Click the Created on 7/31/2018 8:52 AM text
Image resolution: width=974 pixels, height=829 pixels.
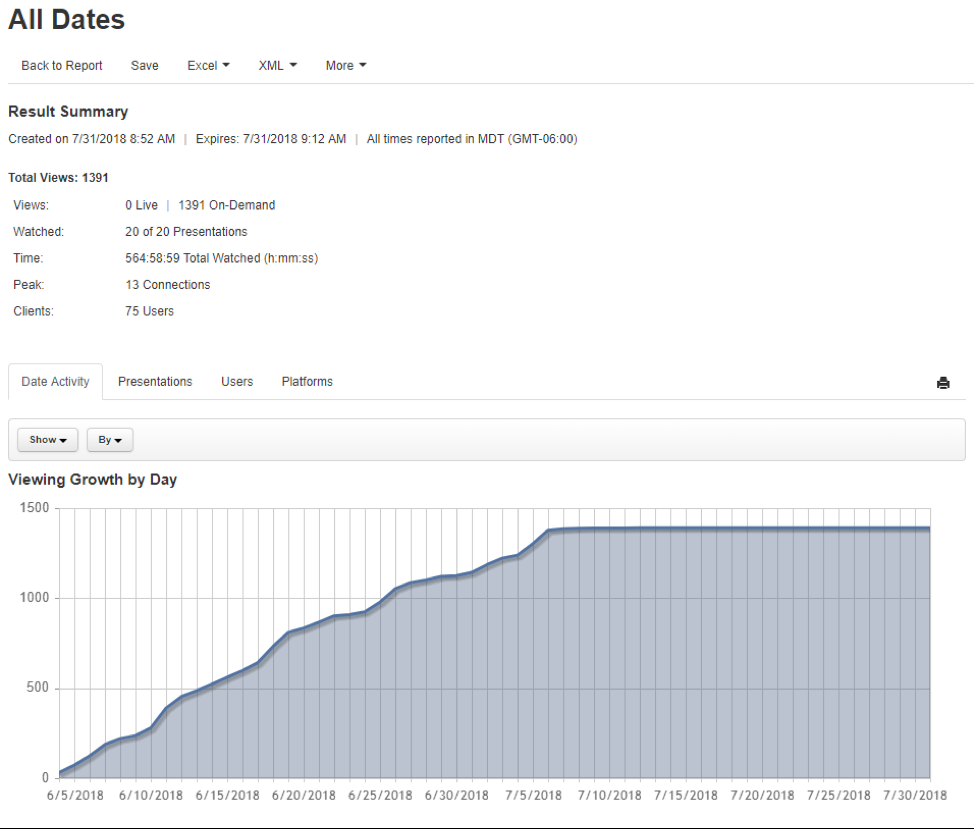click(91, 139)
